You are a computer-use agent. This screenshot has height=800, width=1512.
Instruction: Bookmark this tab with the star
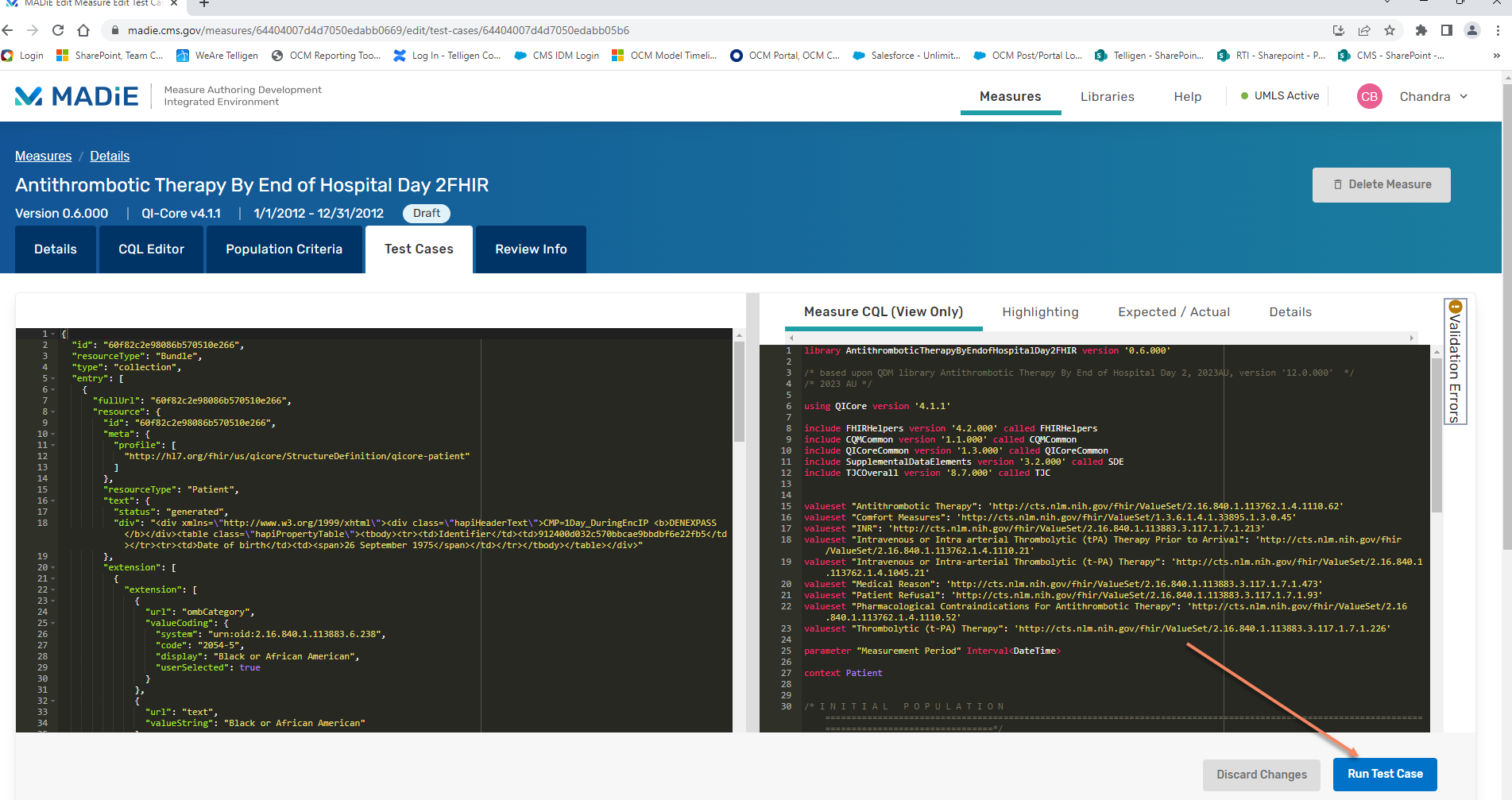pyautogui.click(x=1390, y=30)
